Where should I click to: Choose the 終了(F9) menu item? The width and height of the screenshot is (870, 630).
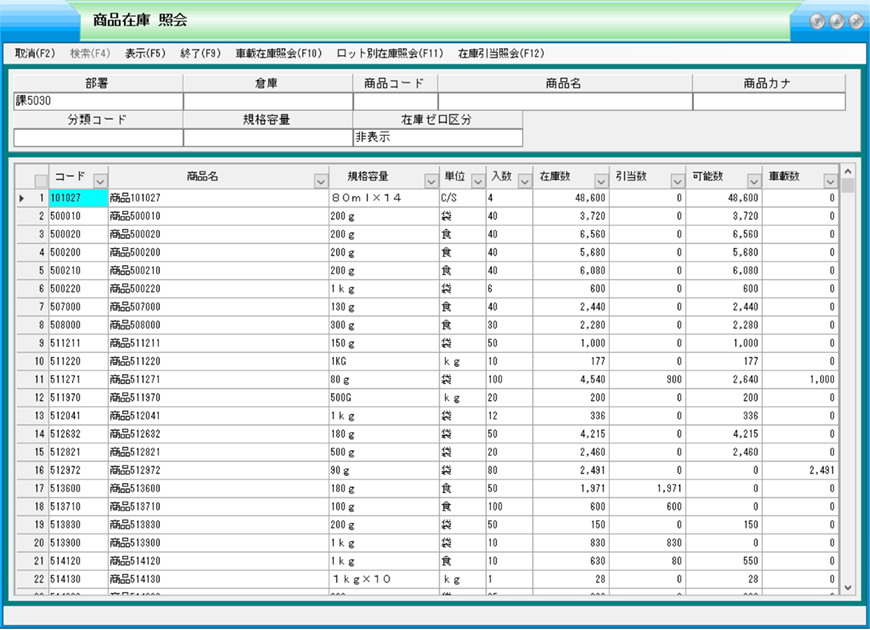[200, 53]
